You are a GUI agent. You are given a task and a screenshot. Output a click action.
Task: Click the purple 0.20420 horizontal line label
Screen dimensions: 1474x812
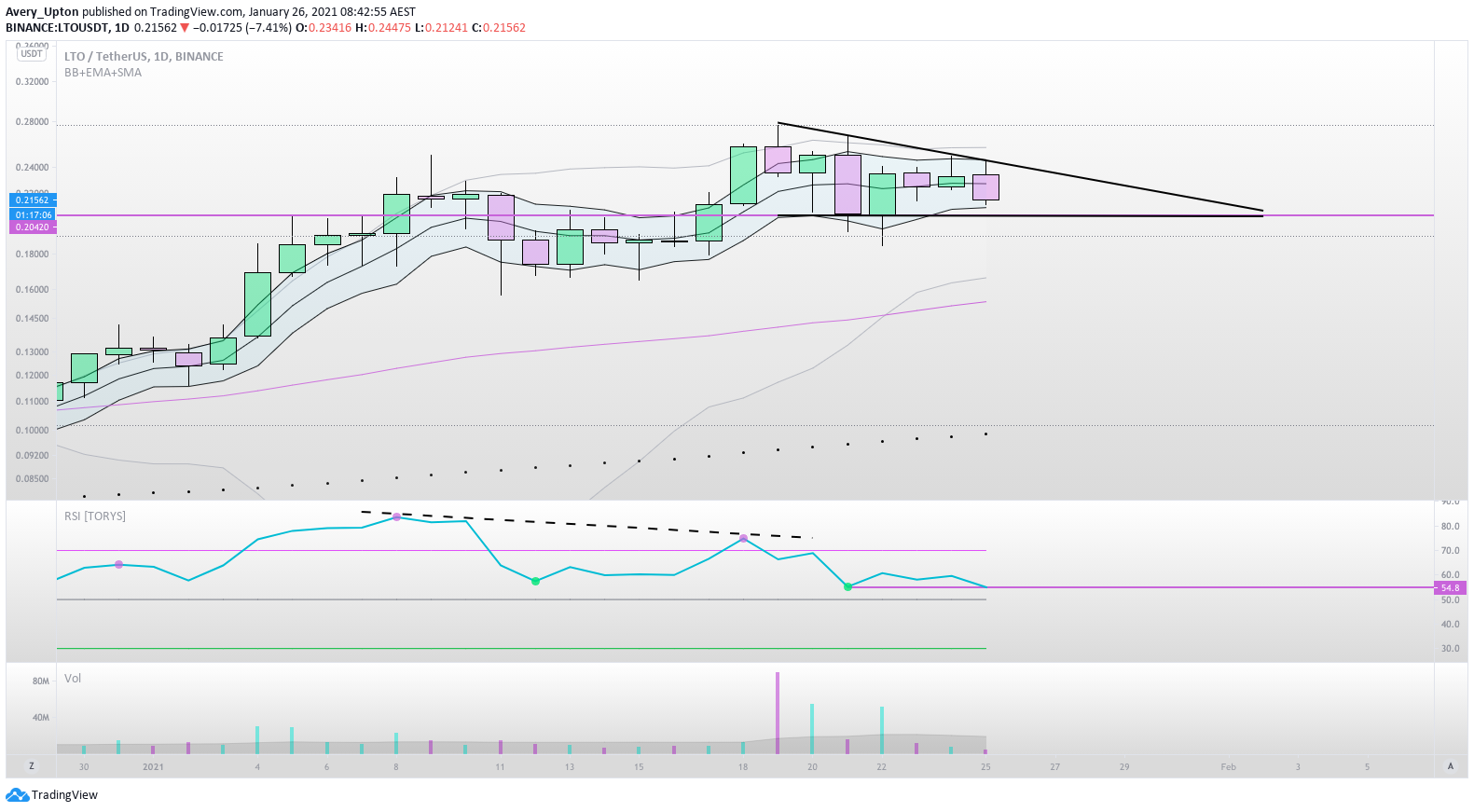coord(33,227)
